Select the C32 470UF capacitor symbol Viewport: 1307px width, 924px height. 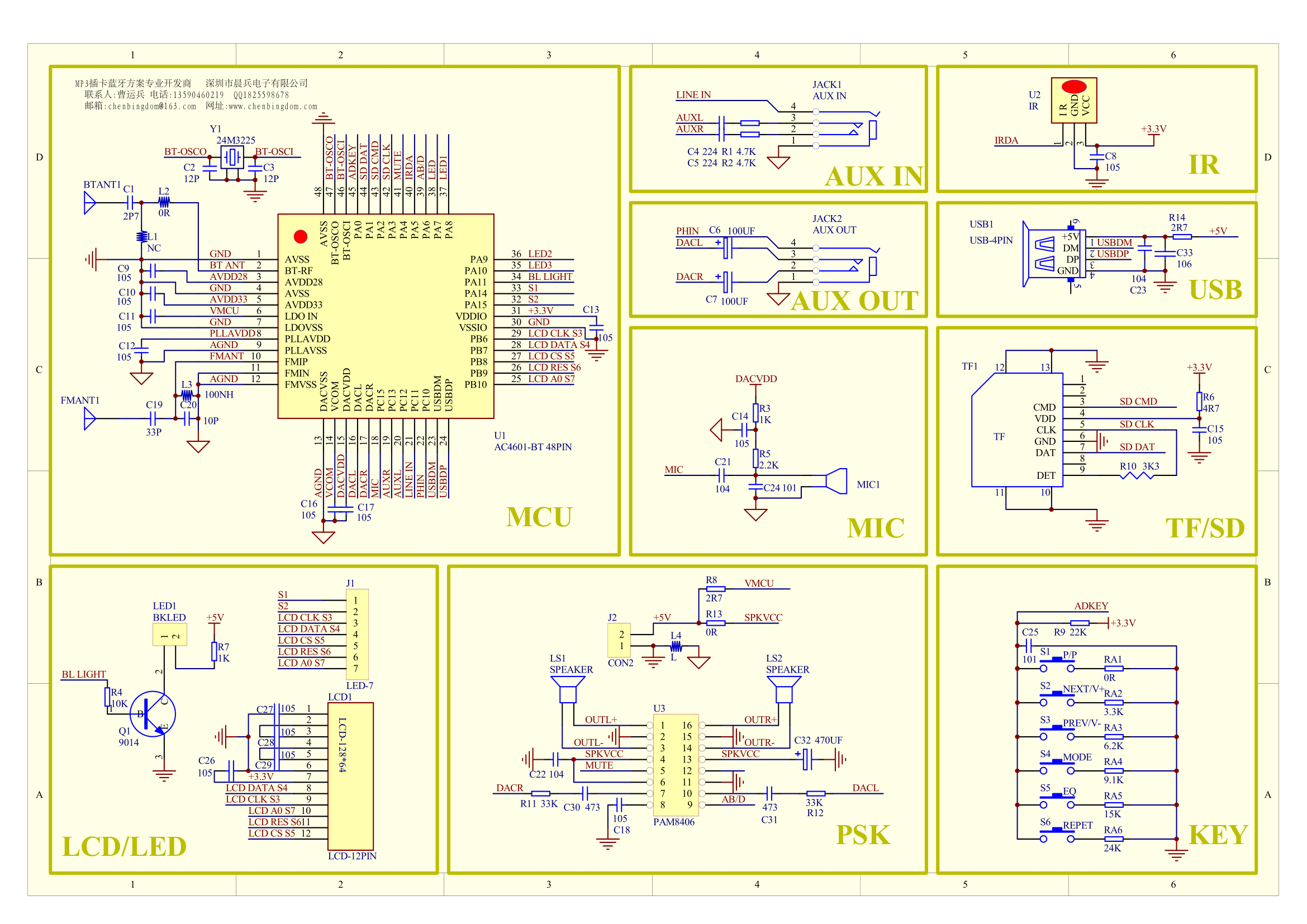tap(807, 760)
